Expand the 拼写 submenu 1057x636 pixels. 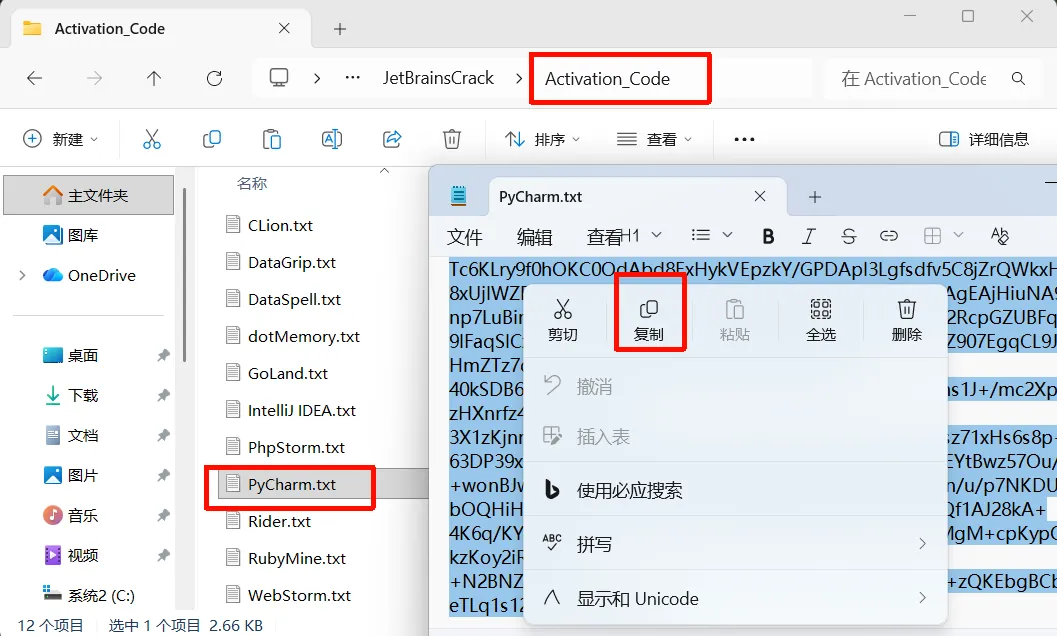point(735,544)
